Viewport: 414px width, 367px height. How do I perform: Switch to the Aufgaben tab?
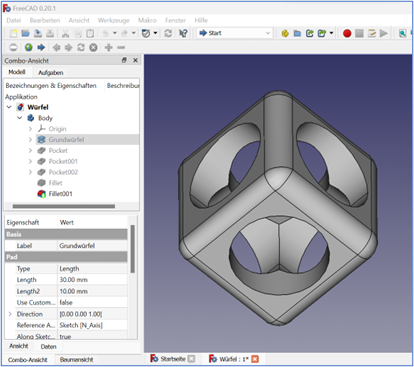click(51, 73)
